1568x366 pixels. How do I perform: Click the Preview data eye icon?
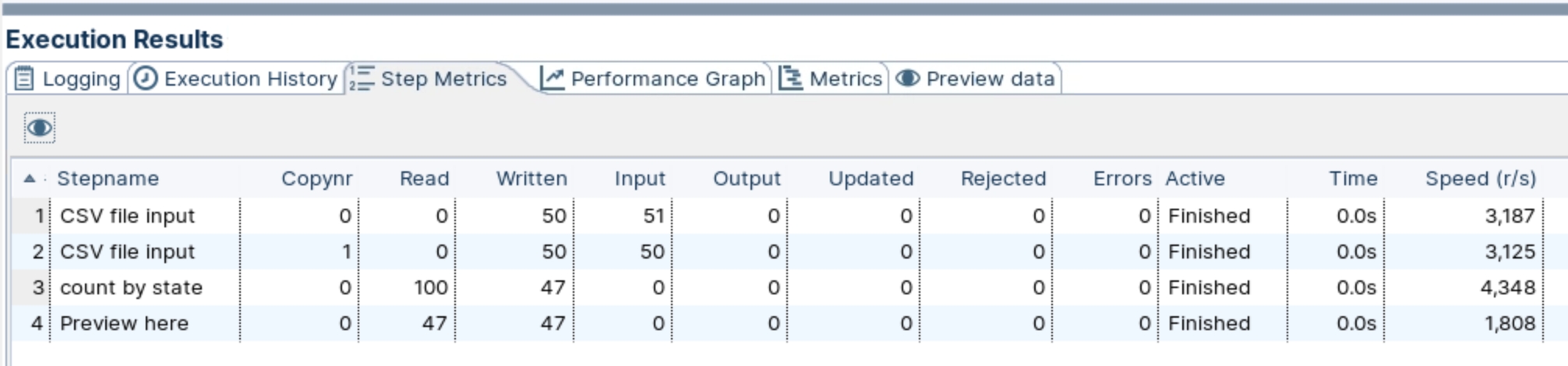(x=907, y=79)
